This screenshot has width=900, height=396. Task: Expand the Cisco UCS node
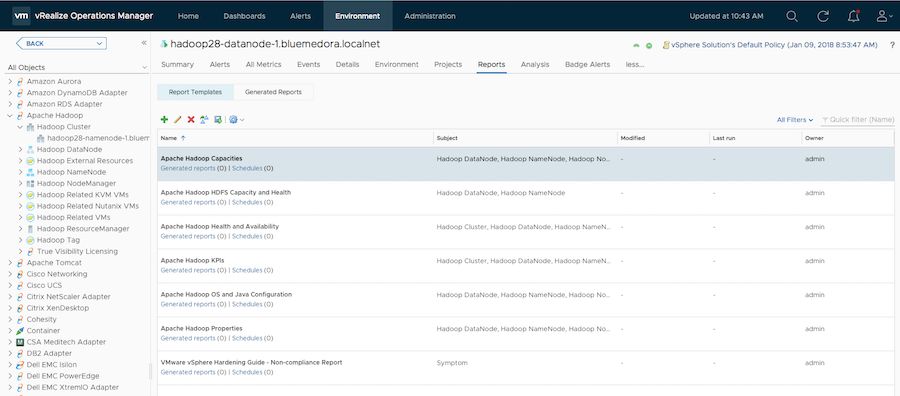pyautogui.click(x=10, y=285)
